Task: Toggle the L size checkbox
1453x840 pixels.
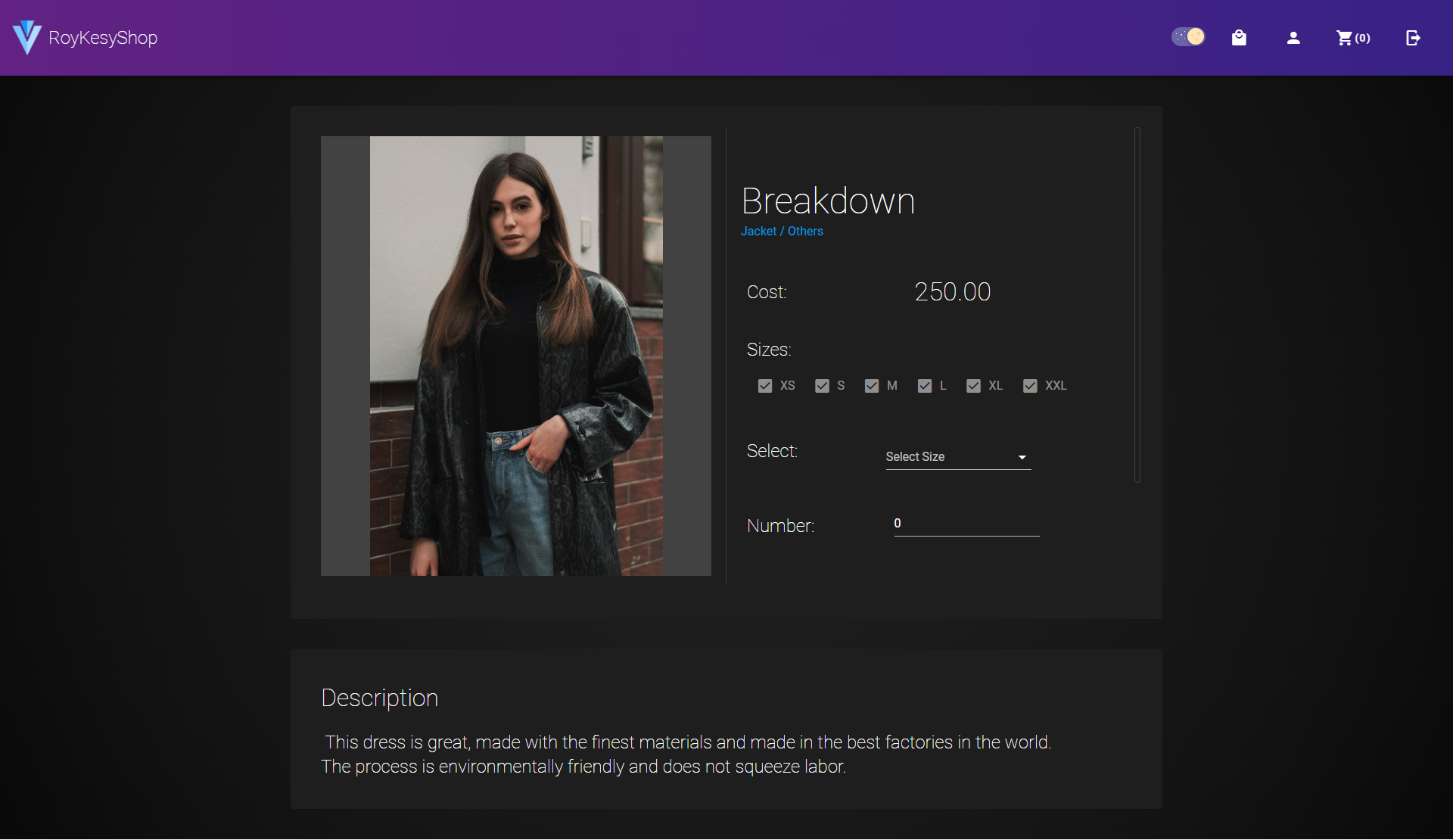Action: (925, 386)
